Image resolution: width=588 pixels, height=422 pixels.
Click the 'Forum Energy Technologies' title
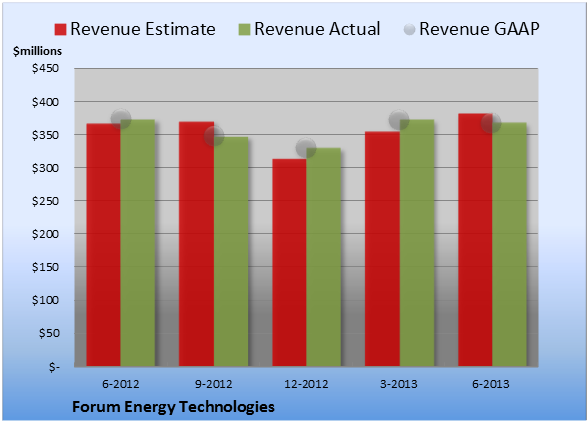pos(173,407)
